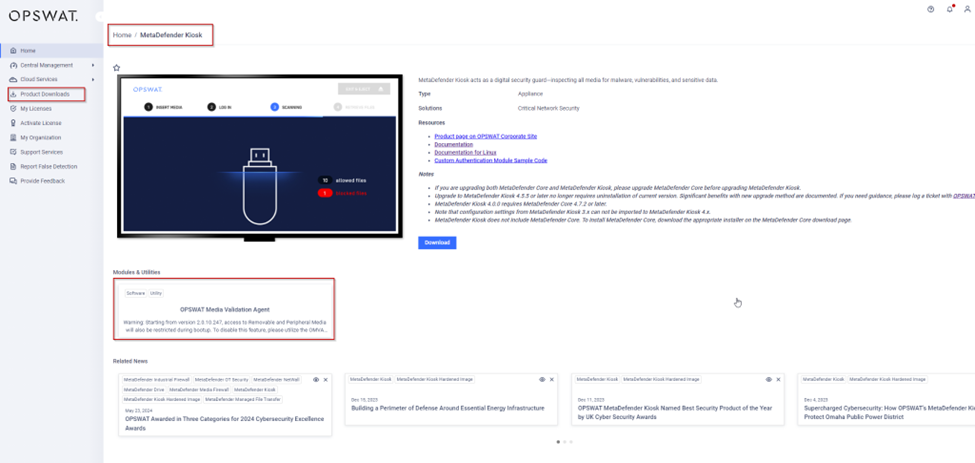The height and width of the screenshot is (463, 975).
Task: Collapse the sidebar with the arrow handle
Action: (99, 17)
